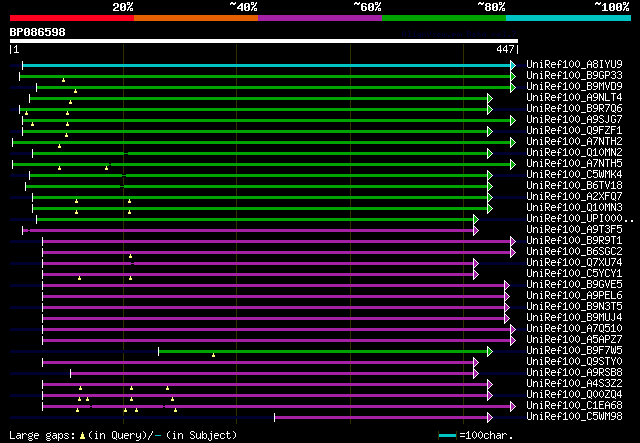Open the UniRef100_Q7XU74 hit label
The height and width of the screenshot is (443, 640).
tap(574, 263)
